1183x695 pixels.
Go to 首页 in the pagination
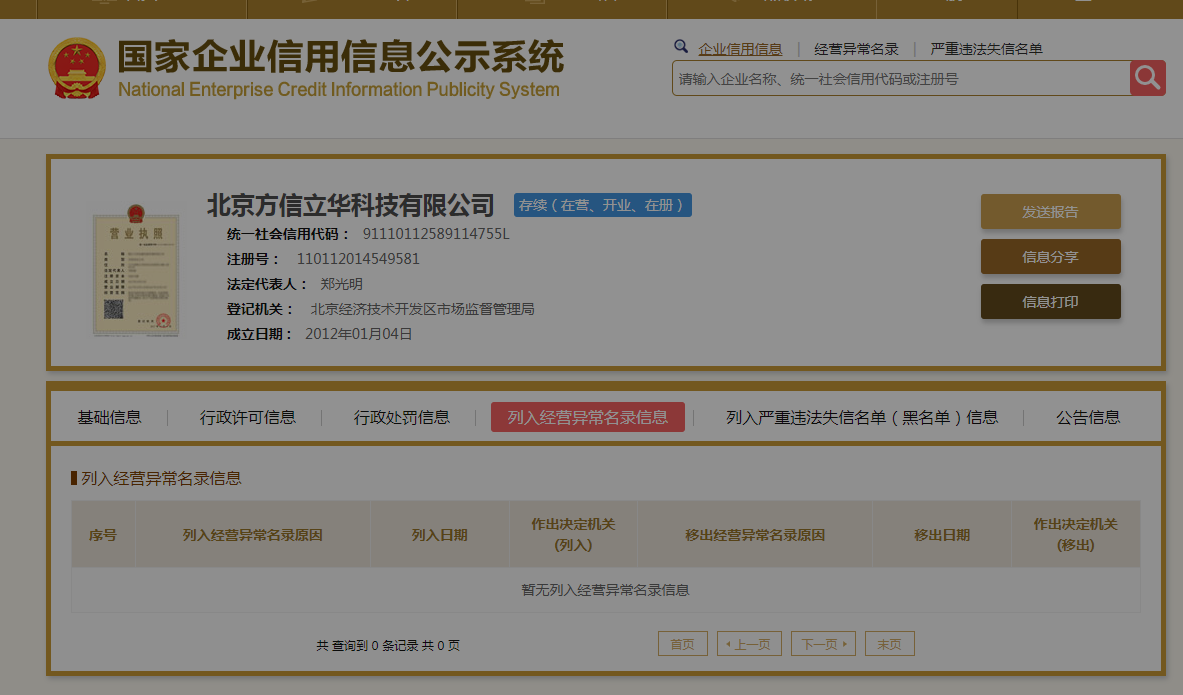click(683, 644)
